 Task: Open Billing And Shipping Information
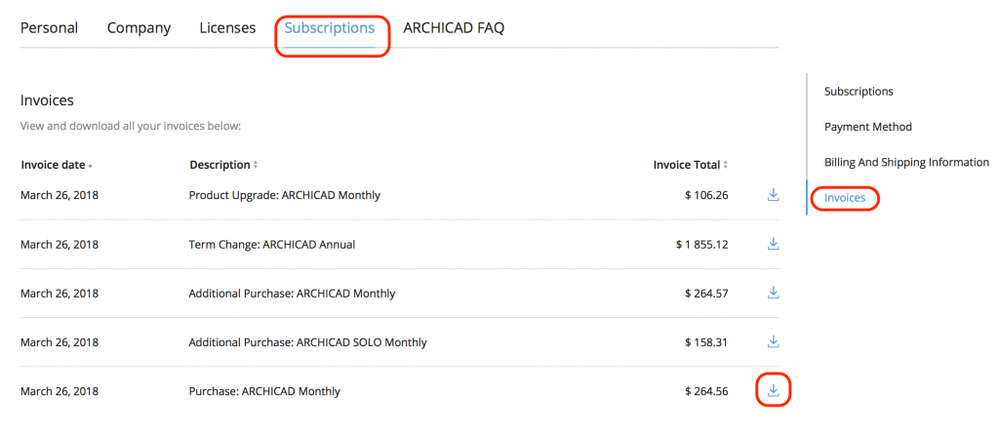(906, 162)
